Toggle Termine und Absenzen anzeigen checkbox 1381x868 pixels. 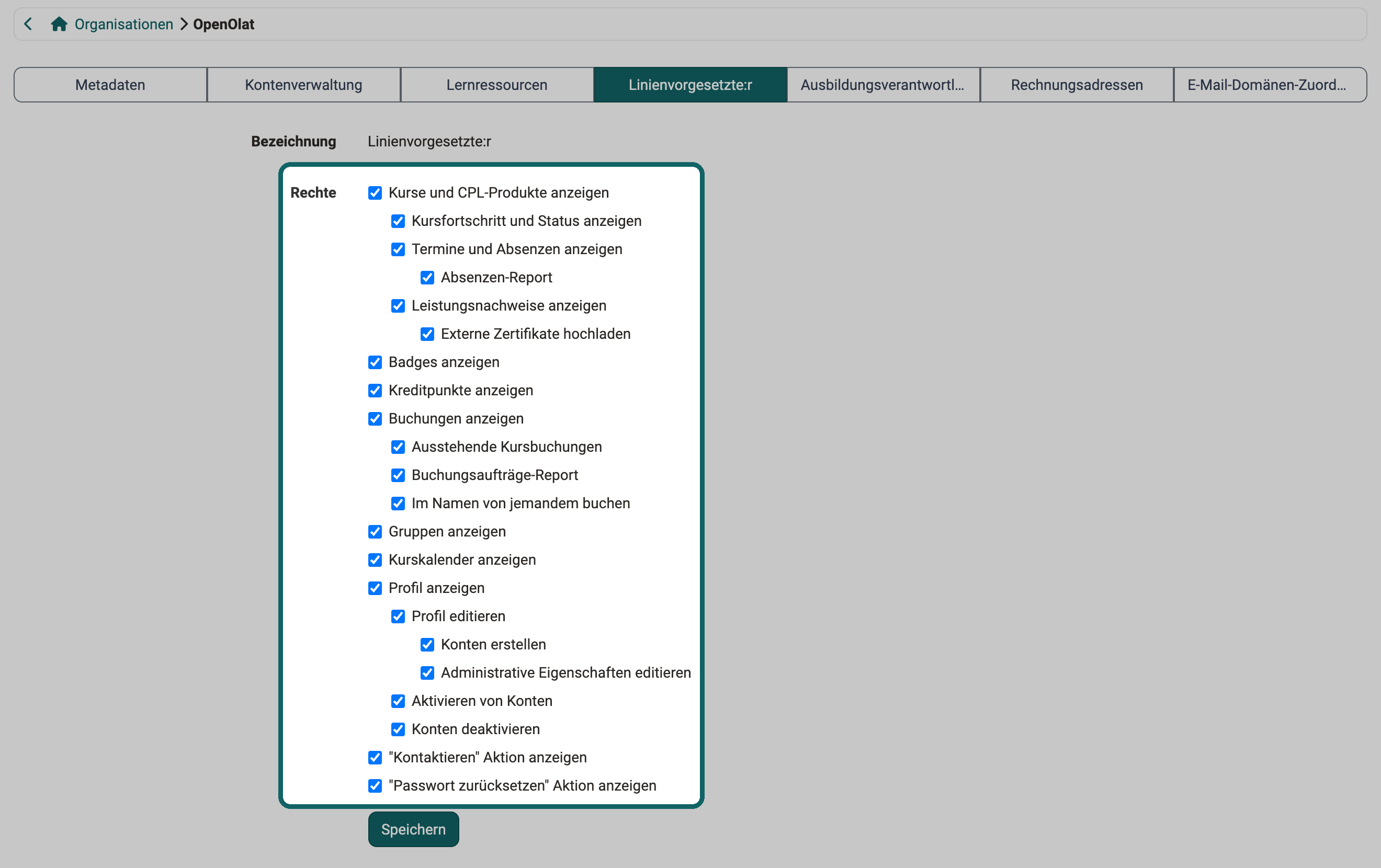[x=398, y=249]
